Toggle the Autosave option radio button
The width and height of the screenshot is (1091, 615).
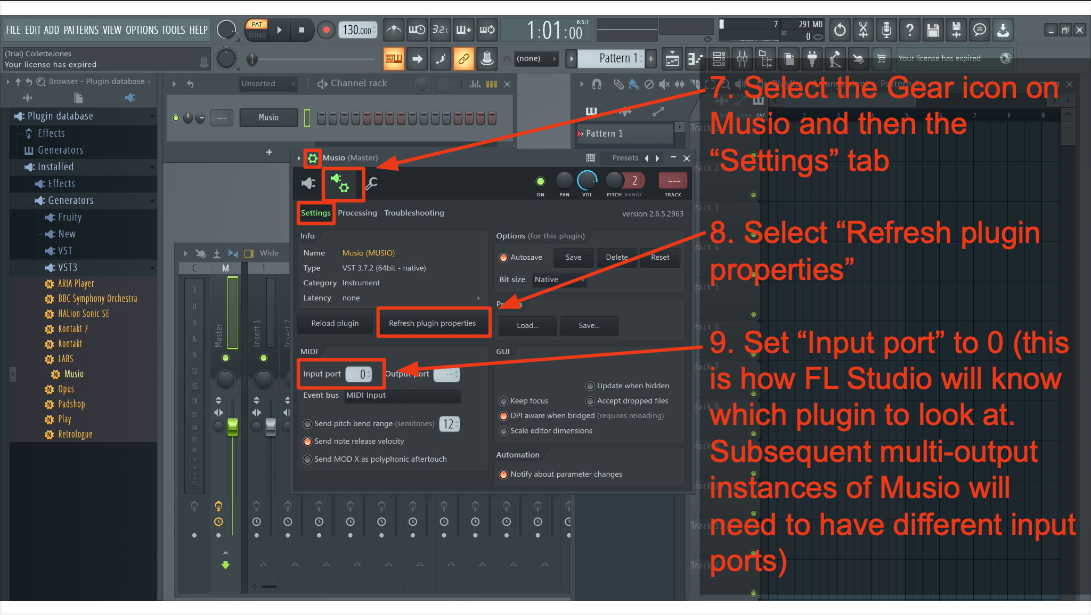tap(503, 257)
